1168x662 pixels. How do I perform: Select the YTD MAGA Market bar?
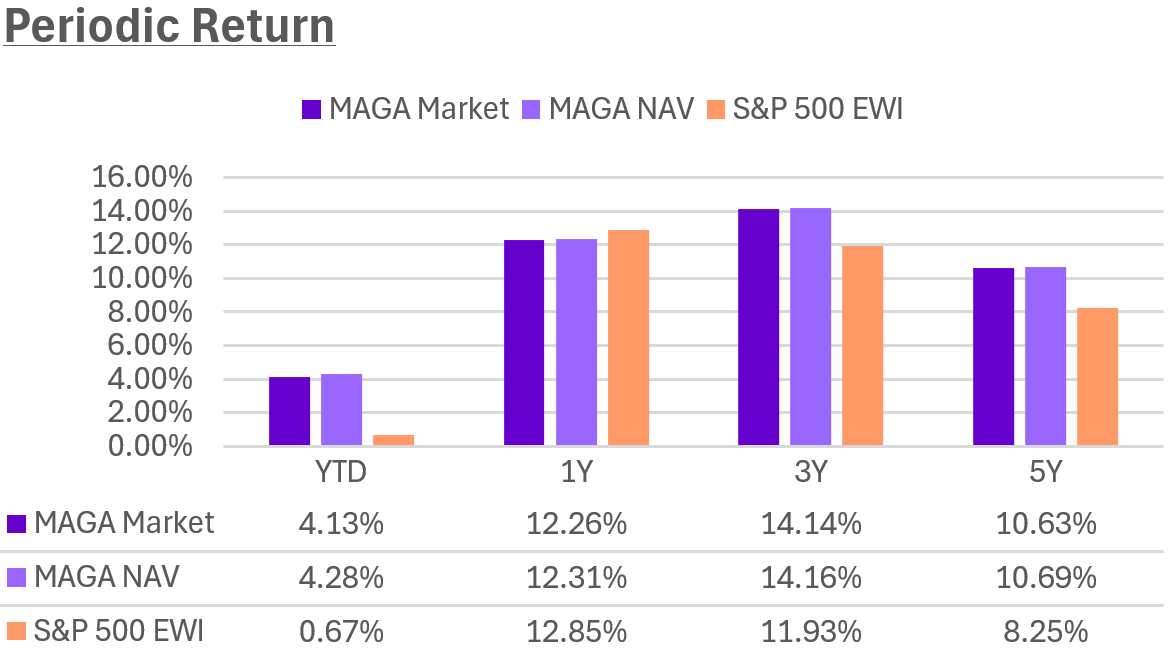click(x=290, y=411)
